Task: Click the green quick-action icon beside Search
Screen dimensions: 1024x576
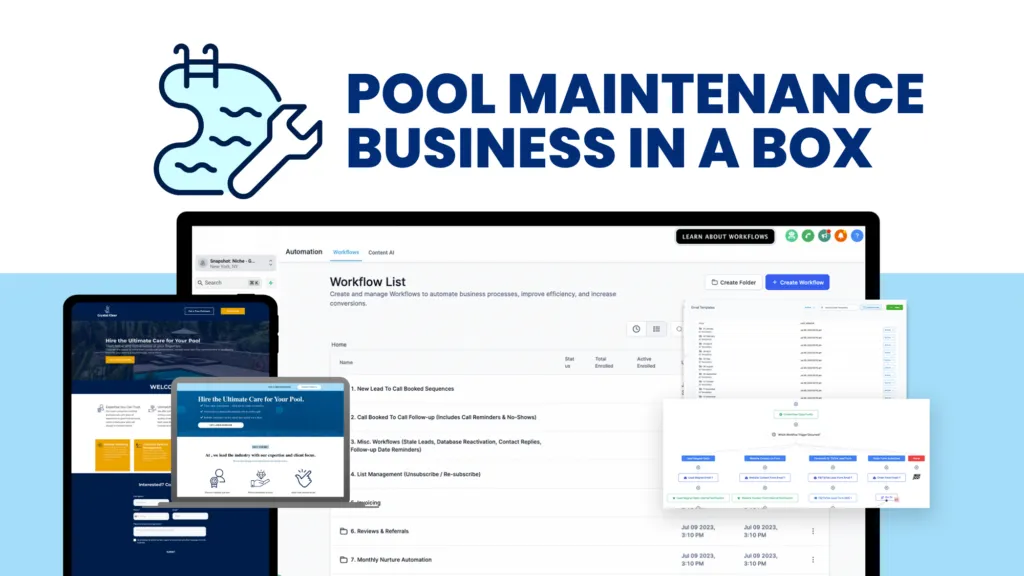Action: coord(270,283)
